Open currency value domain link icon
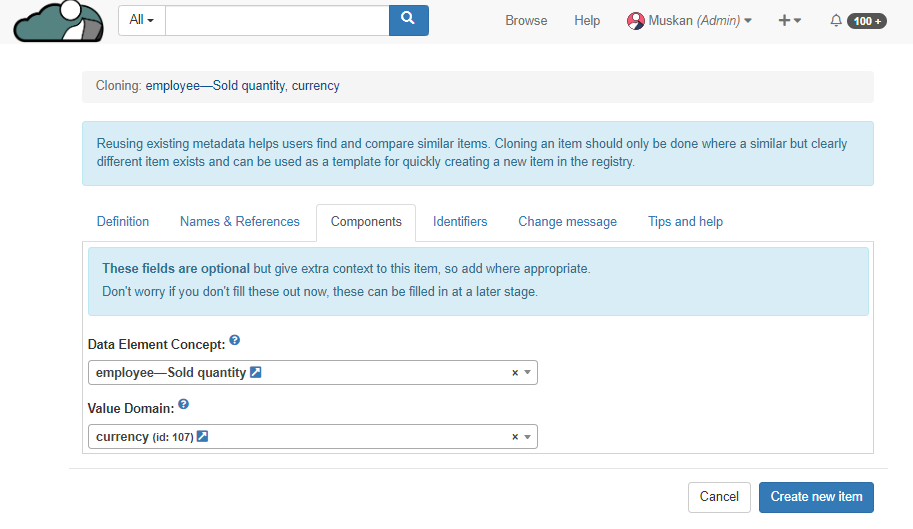 (203, 437)
